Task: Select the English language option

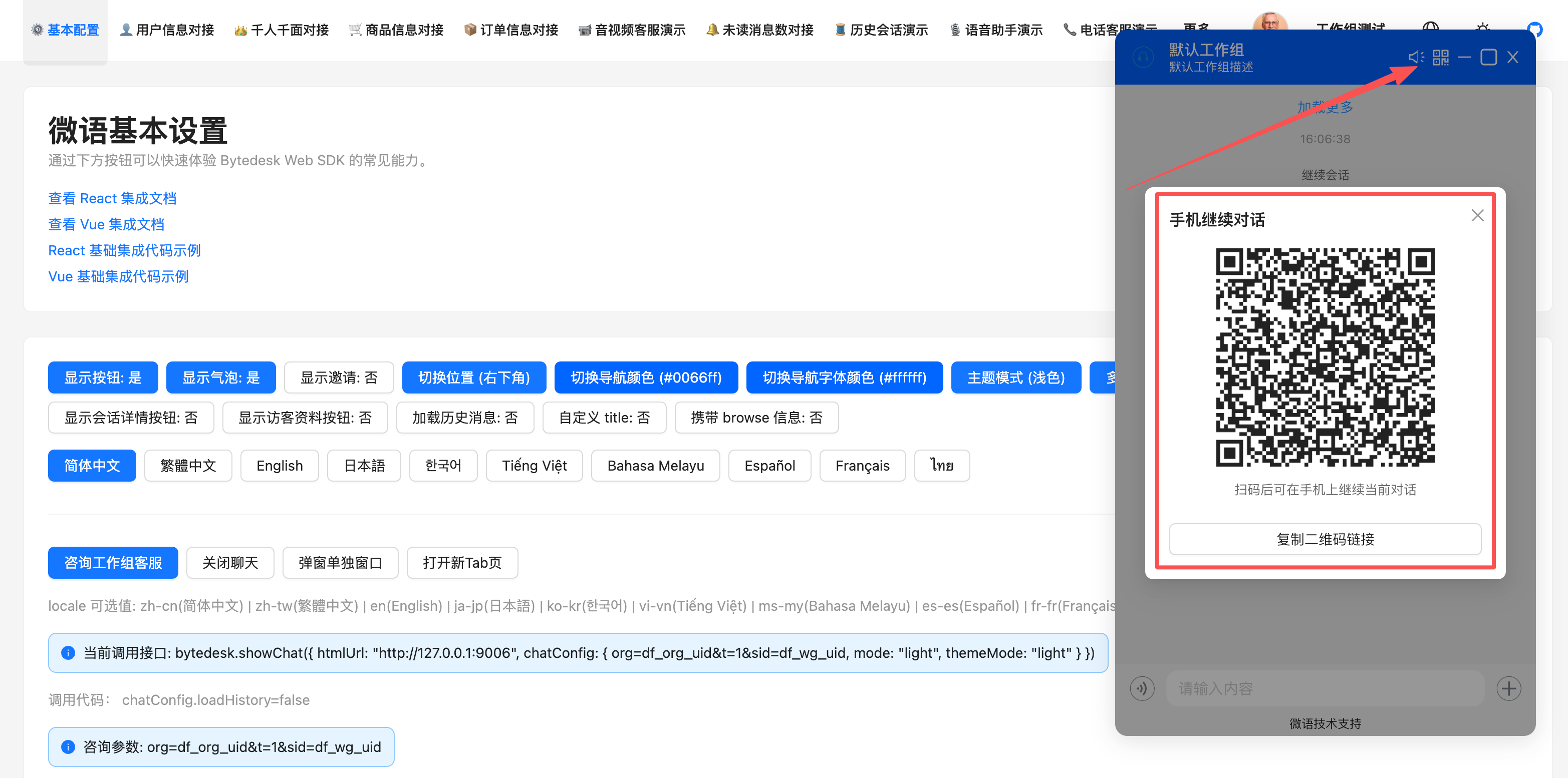Action: (x=280, y=465)
